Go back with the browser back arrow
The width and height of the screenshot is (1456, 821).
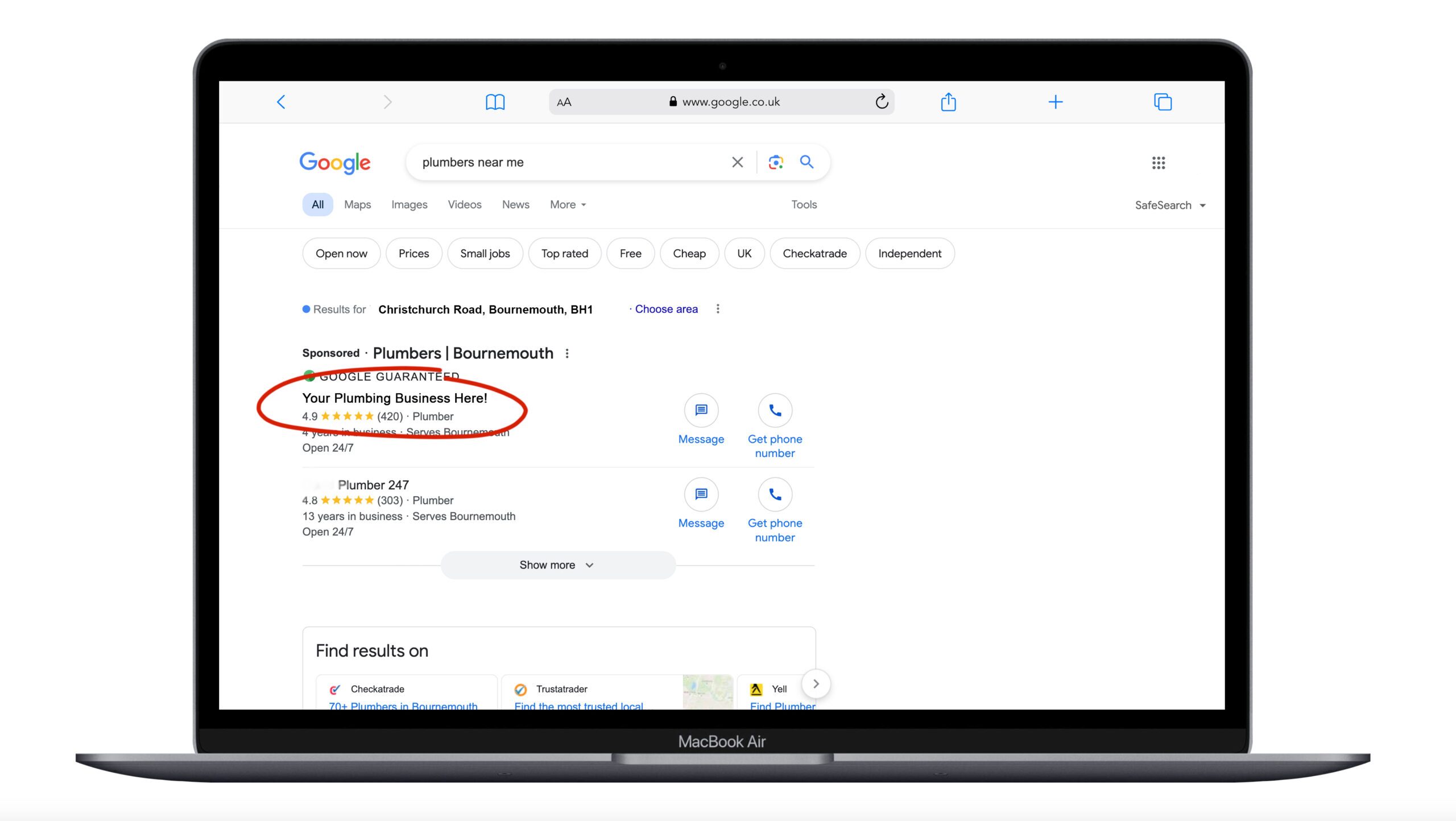pos(281,102)
